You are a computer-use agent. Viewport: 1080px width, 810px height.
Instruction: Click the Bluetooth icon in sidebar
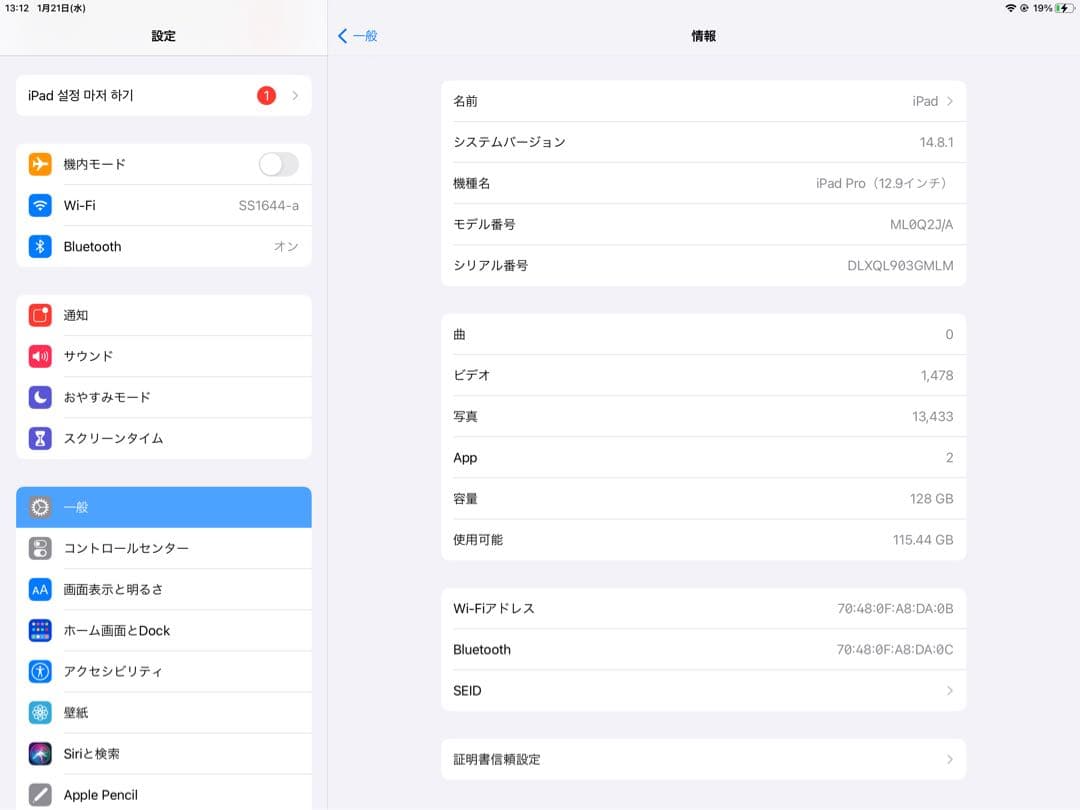click(40, 246)
